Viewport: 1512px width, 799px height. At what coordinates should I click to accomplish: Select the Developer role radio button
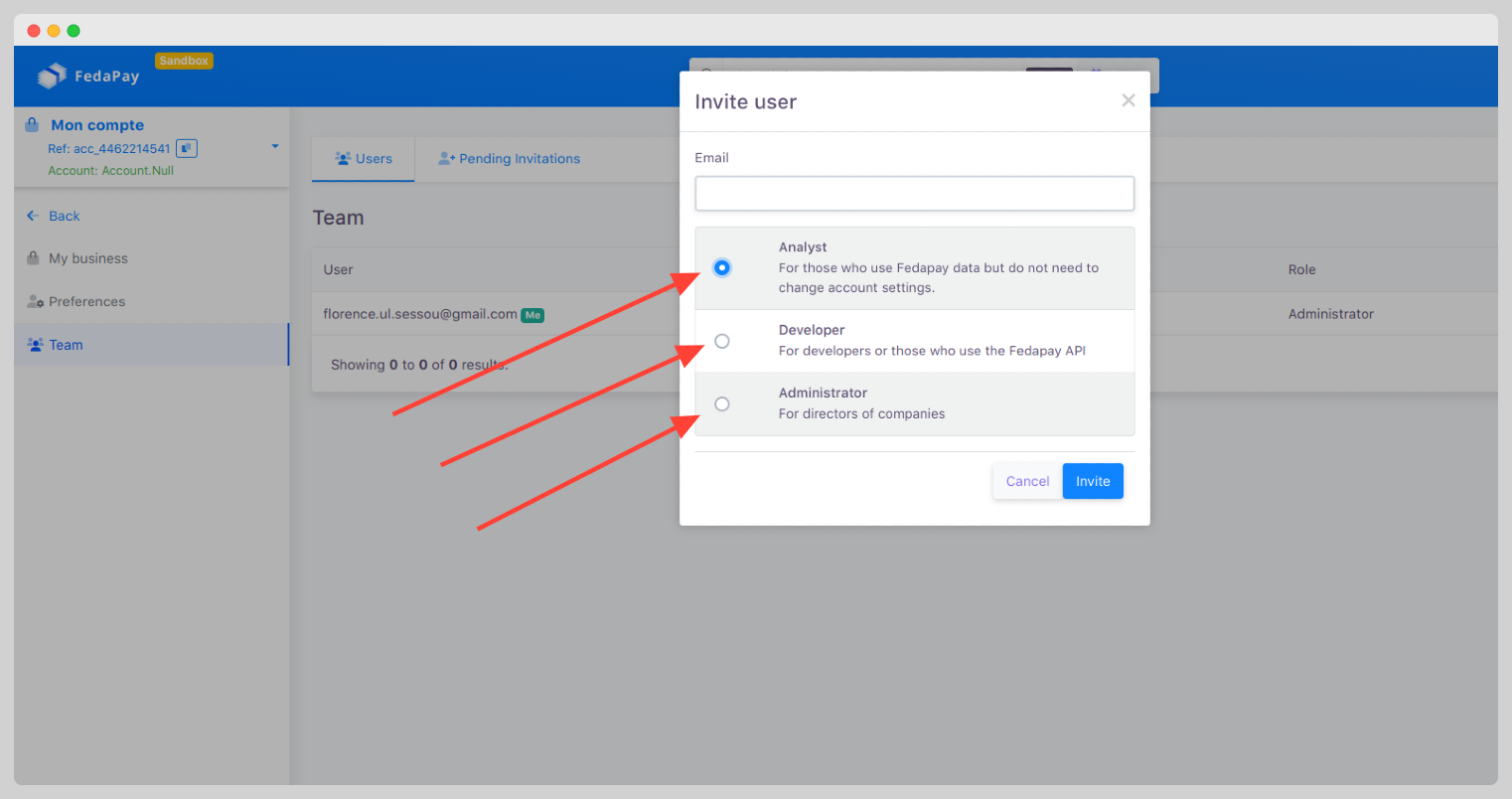coord(722,341)
